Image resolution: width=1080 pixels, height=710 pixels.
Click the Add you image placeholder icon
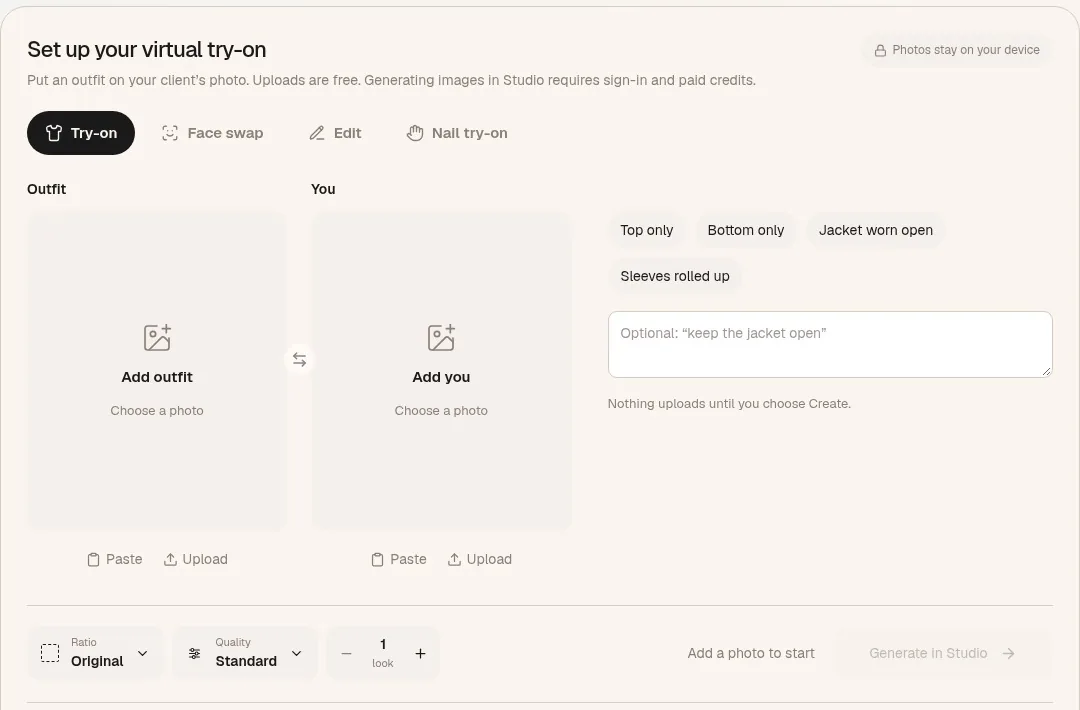click(x=441, y=337)
